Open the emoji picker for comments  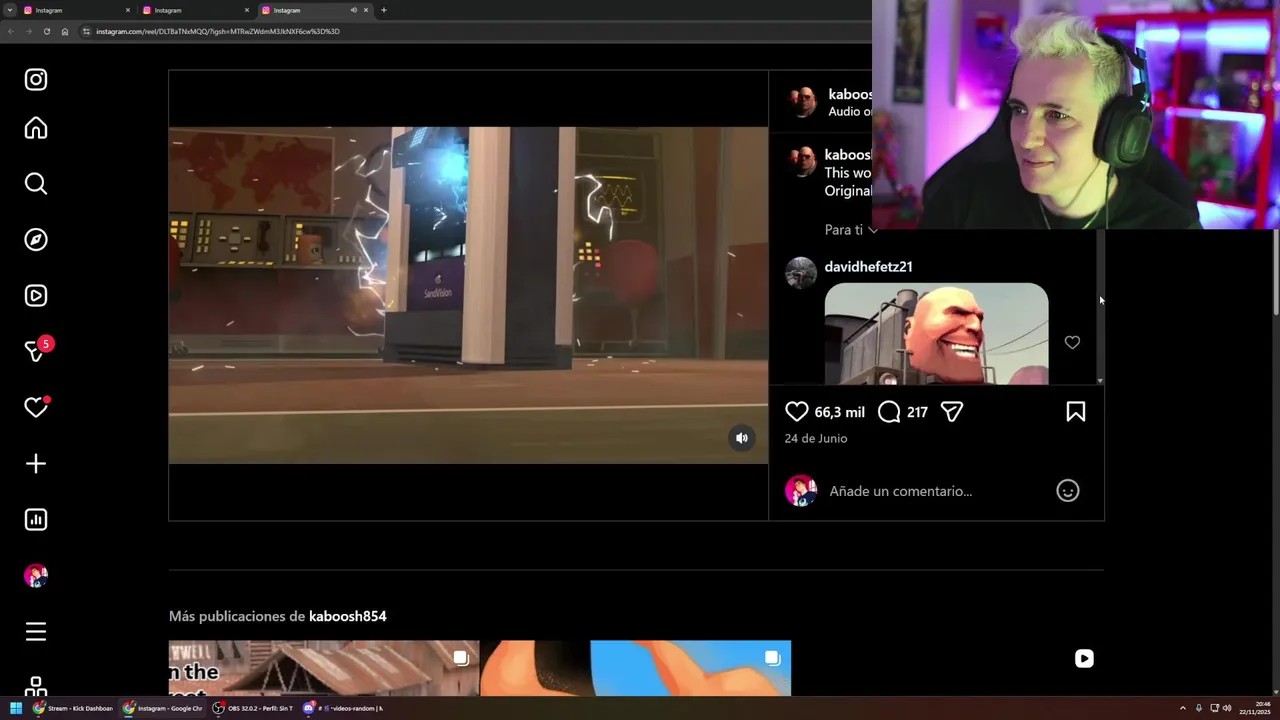[1068, 491]
